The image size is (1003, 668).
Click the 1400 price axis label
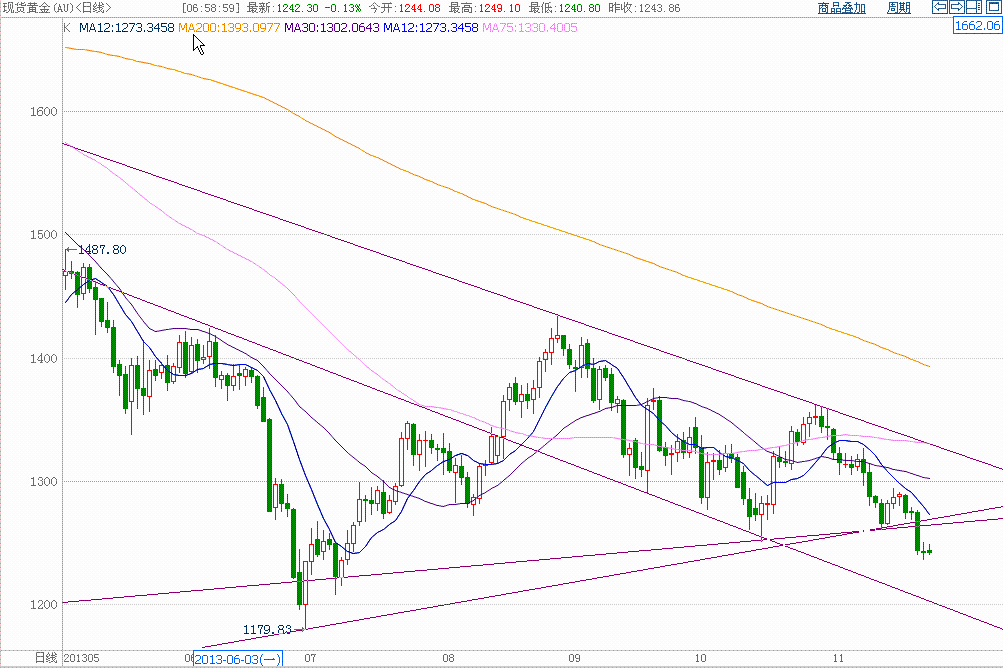43,358
